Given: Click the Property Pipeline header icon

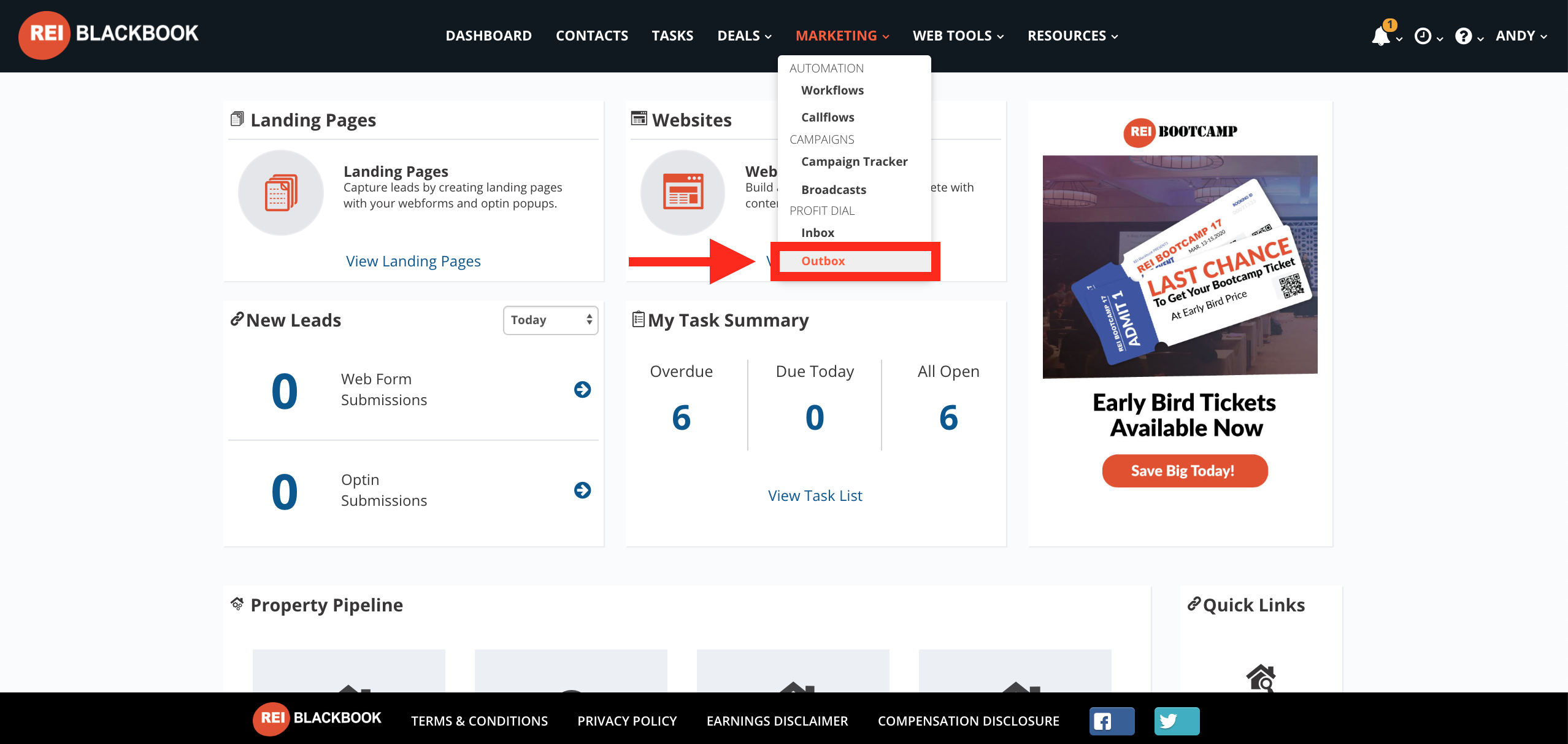Looking at the screenshot, I should click(x=237, y=604).
